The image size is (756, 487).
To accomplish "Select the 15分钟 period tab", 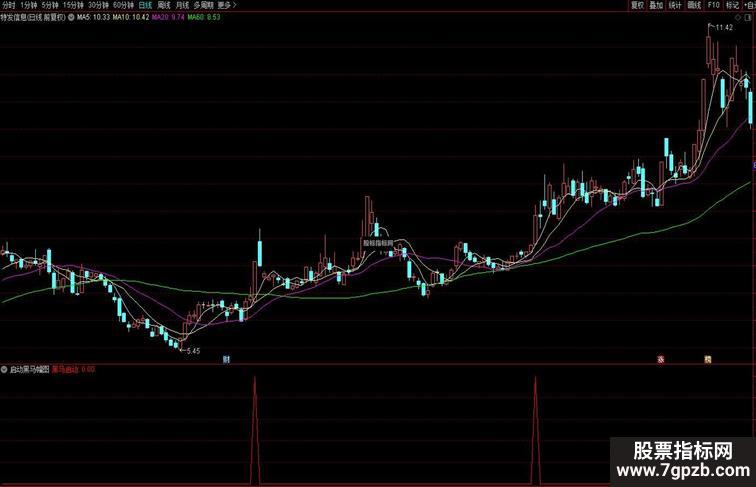I will (73, 5).
